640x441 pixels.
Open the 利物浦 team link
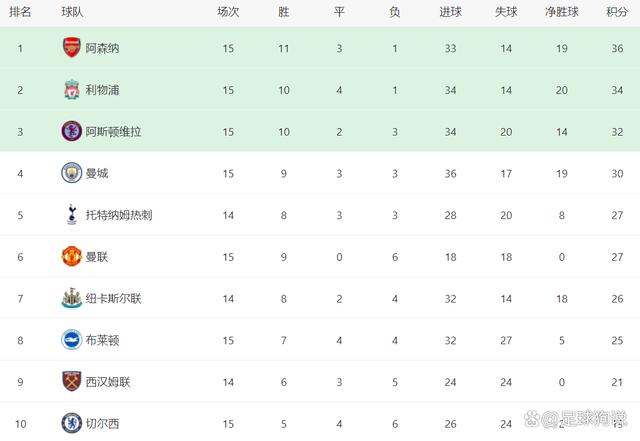[x=103, y=90]
